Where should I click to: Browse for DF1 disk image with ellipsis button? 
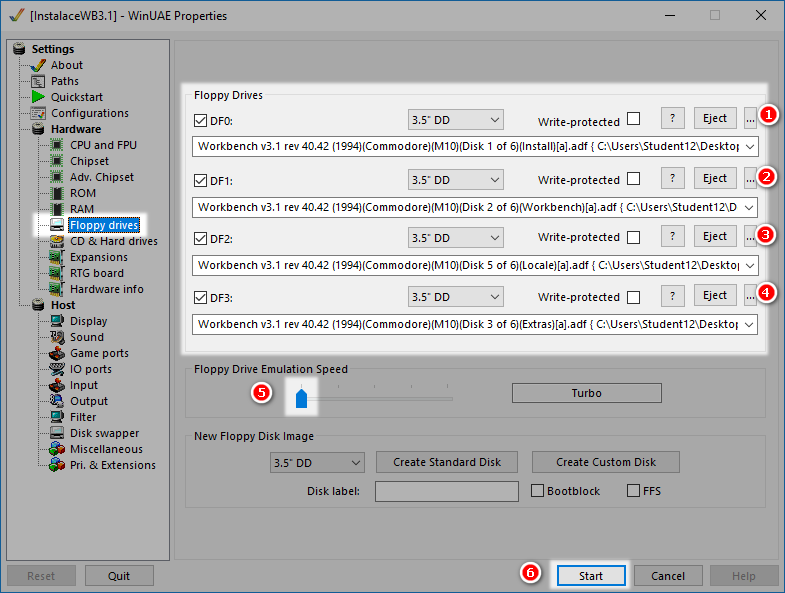tap(750, 178)
